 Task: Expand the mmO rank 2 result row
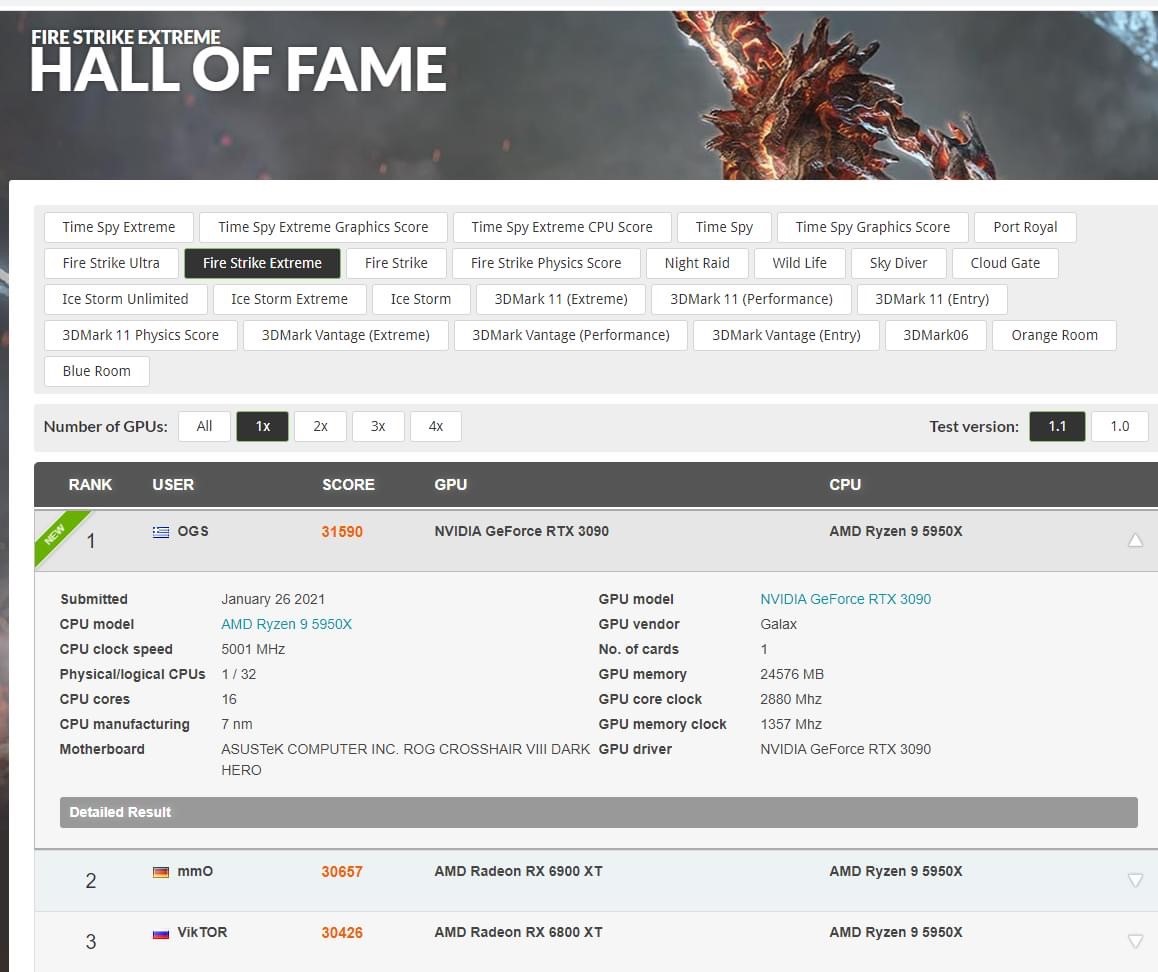point(1135,880)
